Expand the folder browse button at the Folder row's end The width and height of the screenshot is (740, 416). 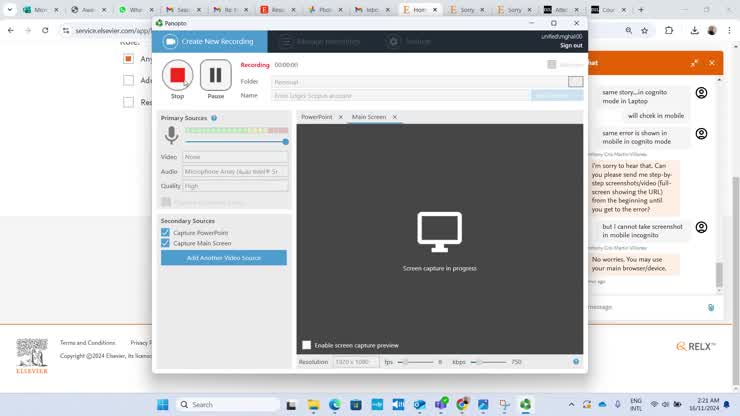click(575, 82)
